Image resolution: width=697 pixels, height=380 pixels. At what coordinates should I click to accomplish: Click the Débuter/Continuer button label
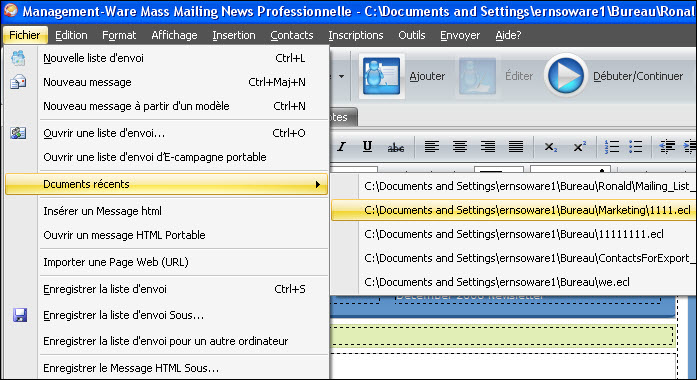tap(638, 76)
